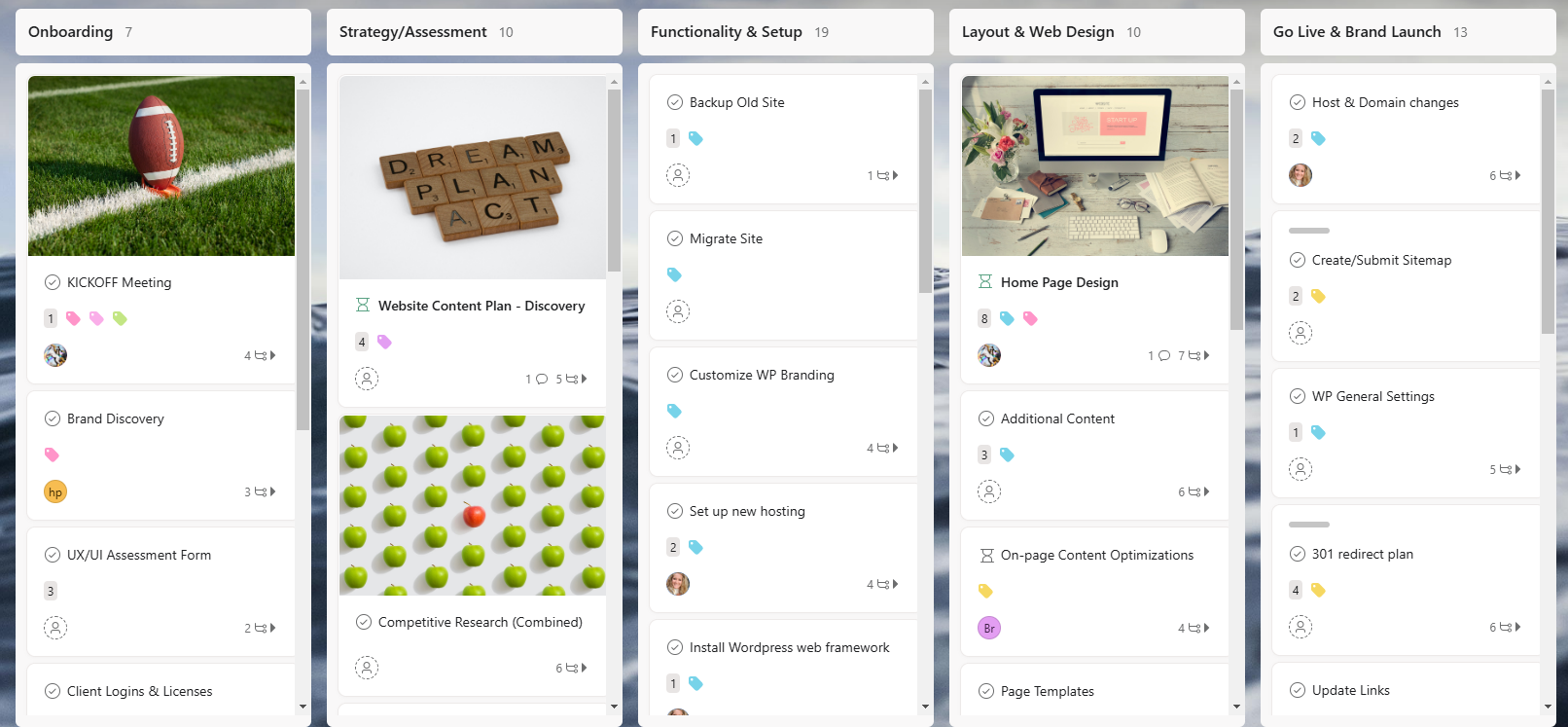The height and width of the screenshot is (727, 1568).
Task: Expand Competitive Research (Combined) subtasks
Action: click(x=584, y=668)
